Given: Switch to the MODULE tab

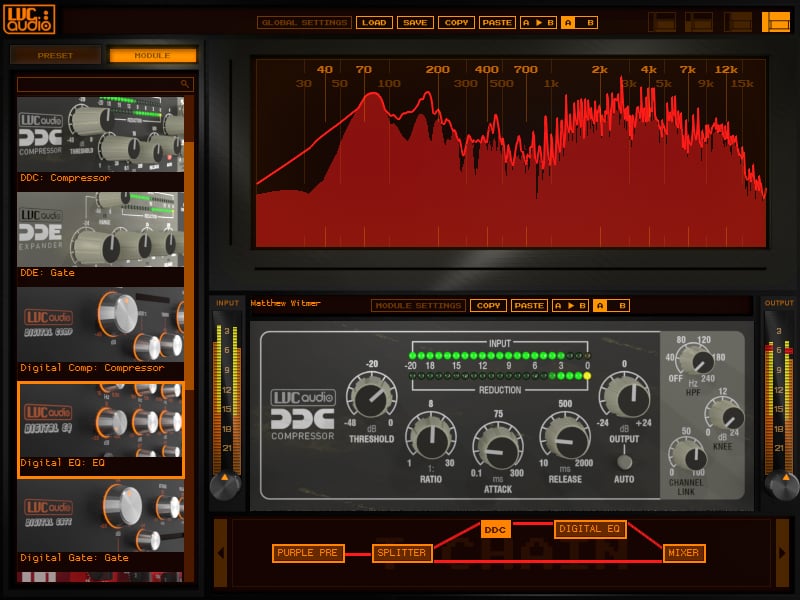Looking at the screenshot, I should click(x=152, y=56).
